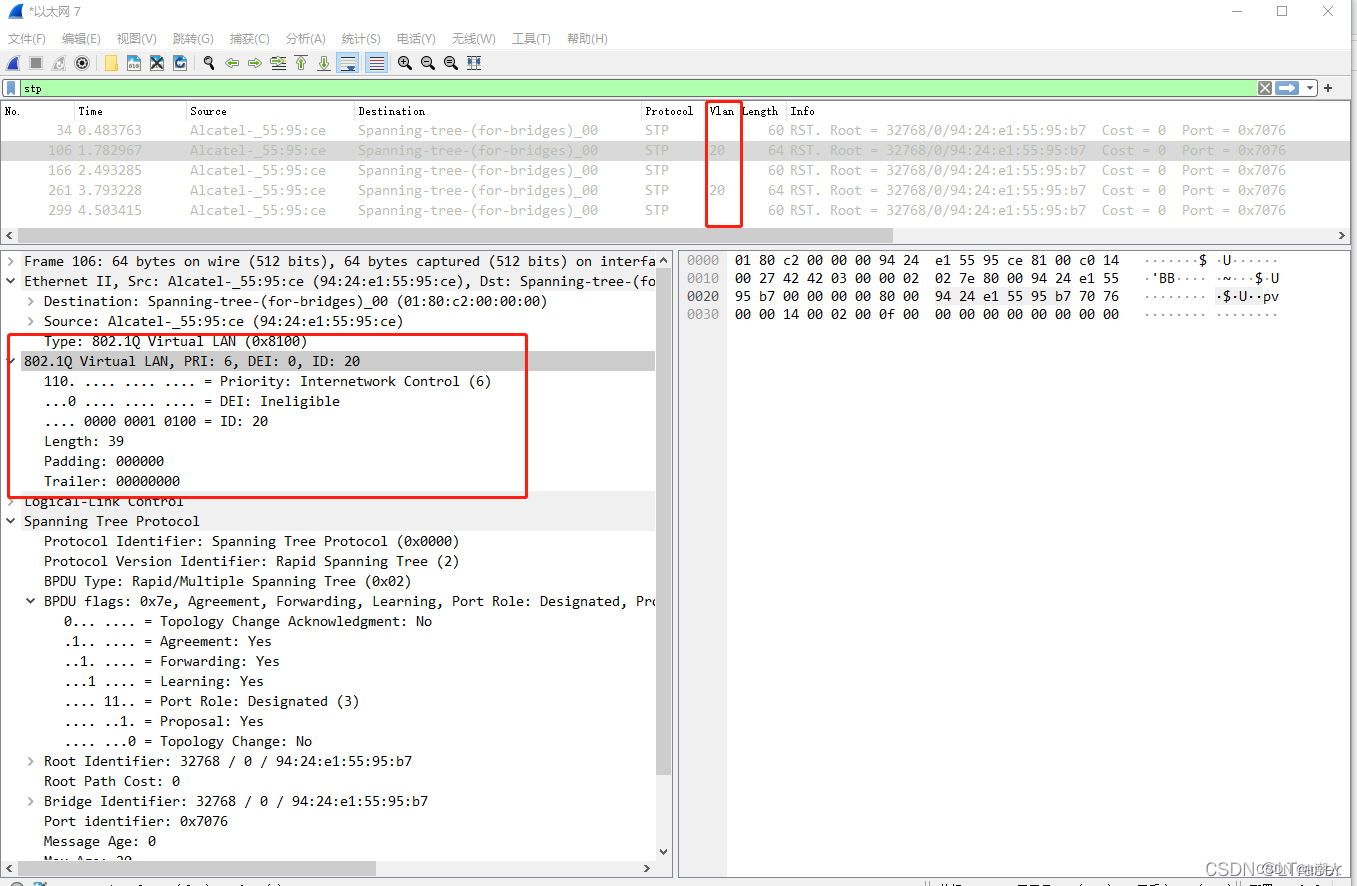Screen dimensions: 1357x886
Task: Collapse the BPDU flags section
Action: (x=30, y=601)
